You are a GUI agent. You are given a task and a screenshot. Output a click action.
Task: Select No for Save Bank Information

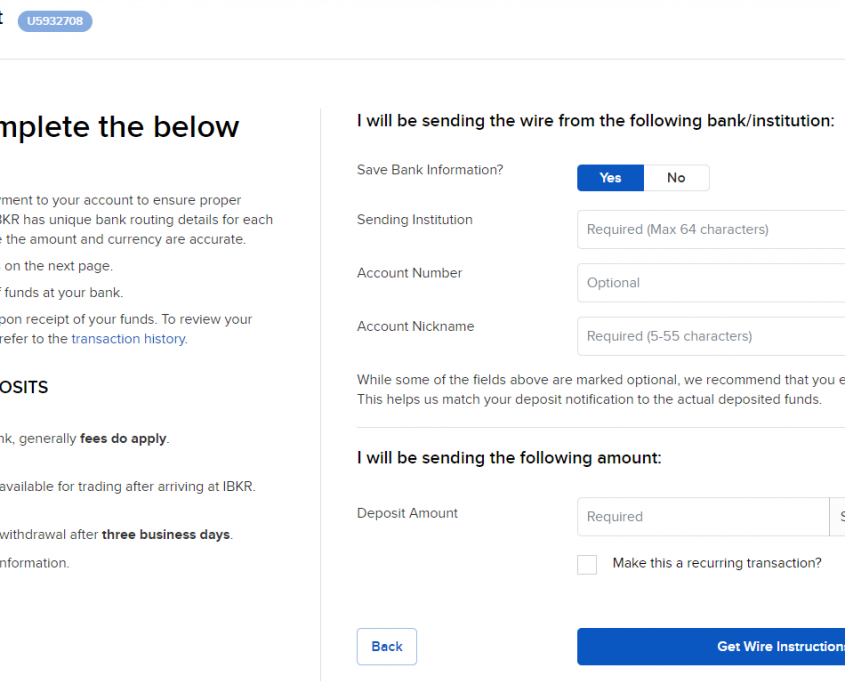pyautogui.click(x=676, y=178)
